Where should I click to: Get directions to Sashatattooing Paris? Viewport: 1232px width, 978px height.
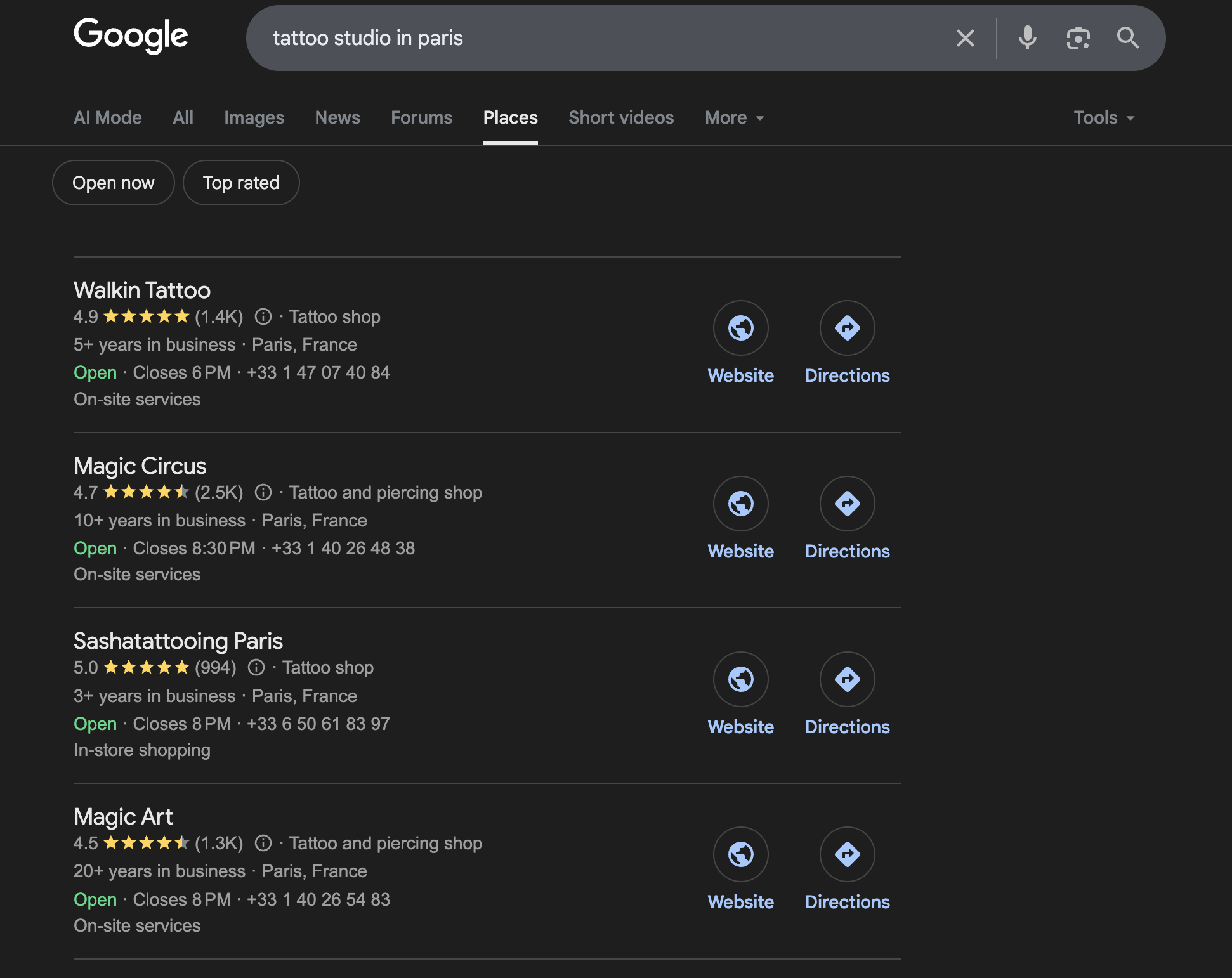[847, 679]
